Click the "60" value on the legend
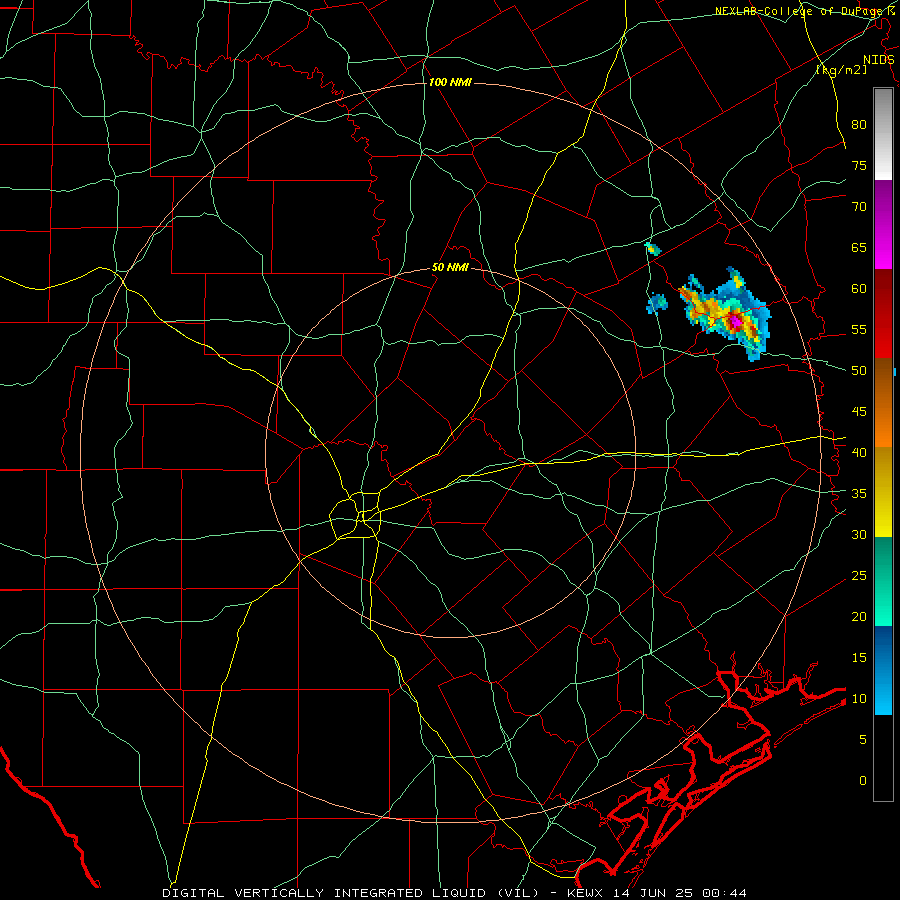This screenshot has width=900, height=900. point(859,289)
